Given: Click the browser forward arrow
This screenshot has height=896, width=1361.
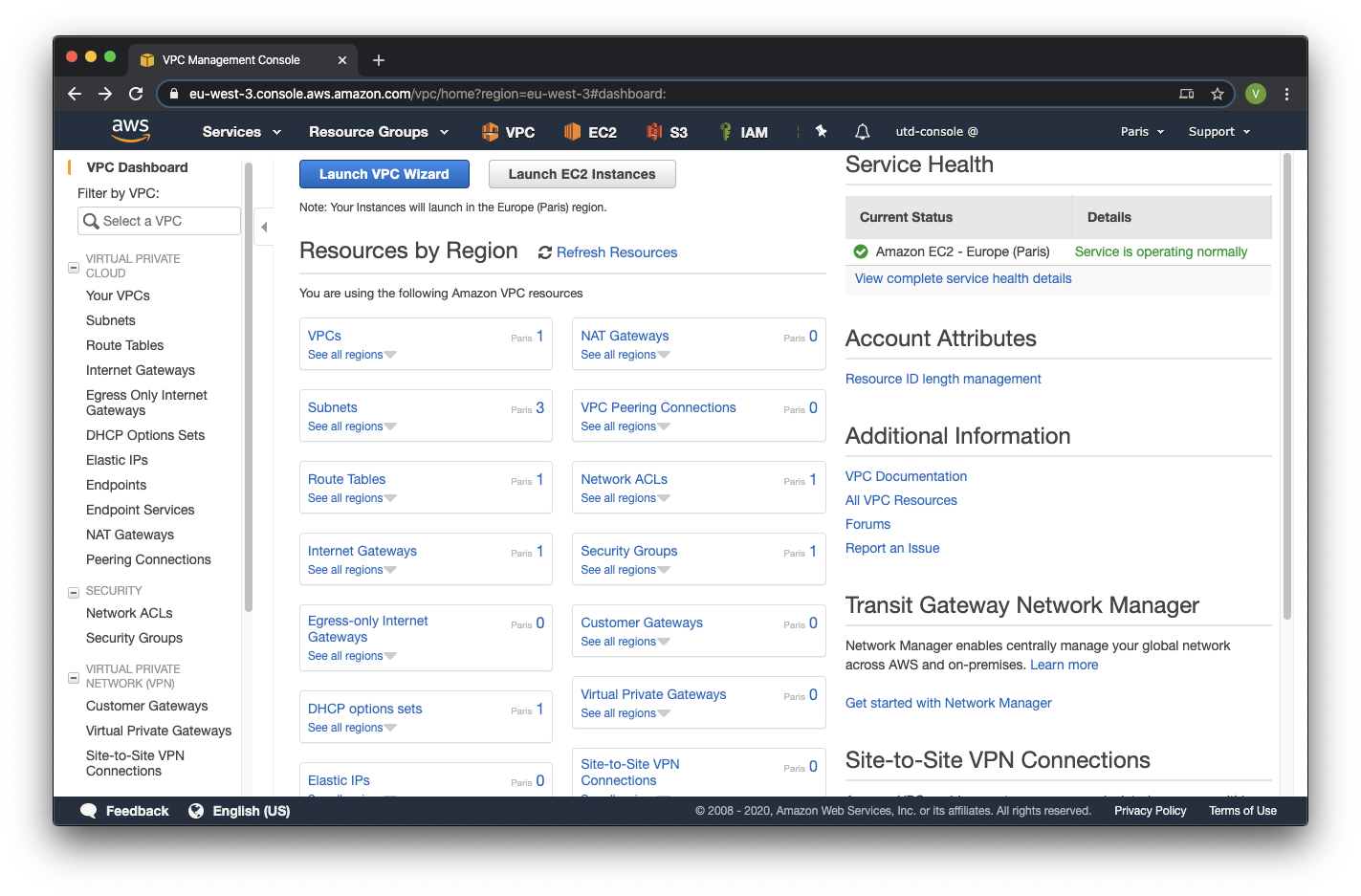Looking at the screenshot, I should (105, 94).
